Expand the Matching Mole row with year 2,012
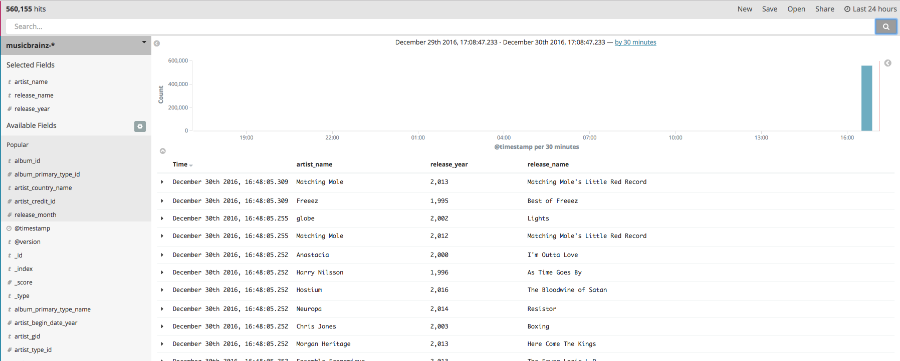The image size is (900, 361). coord(162,236)
